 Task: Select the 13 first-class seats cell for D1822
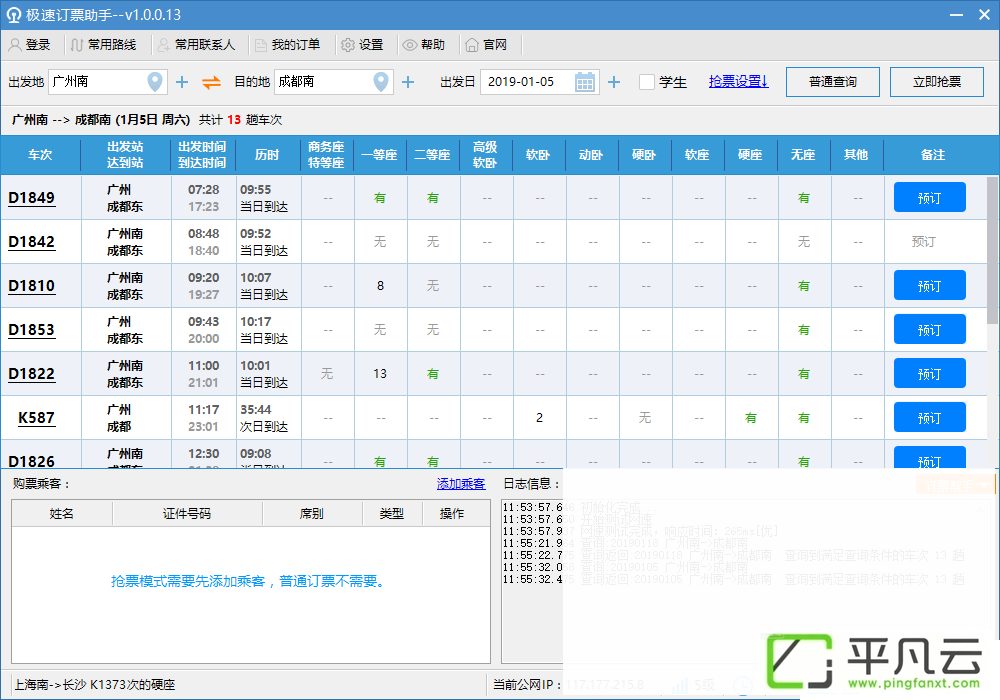click(380, 374)
